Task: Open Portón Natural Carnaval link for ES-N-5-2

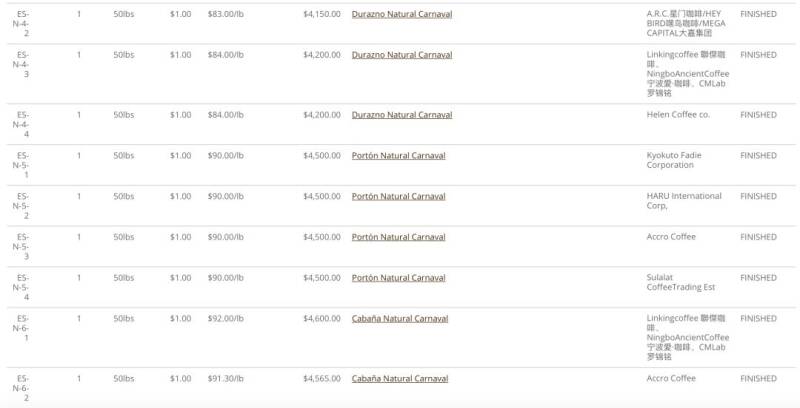Action: pyautogui.click(x=398, y=197)
